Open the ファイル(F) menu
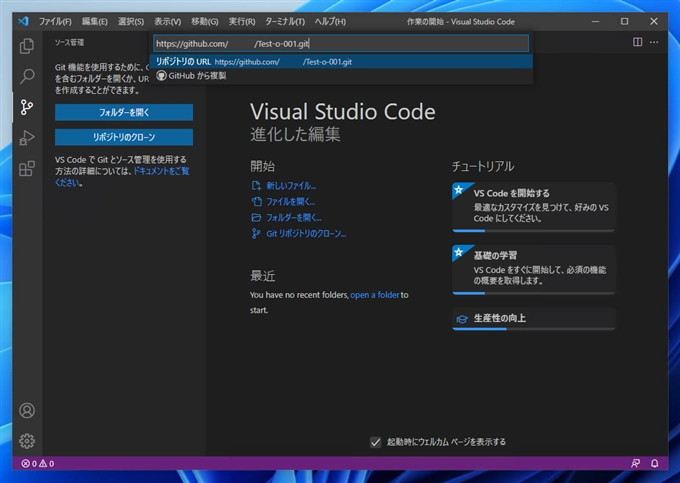The image size is (680, 483). pyautogui.click(x=55, y=21)
